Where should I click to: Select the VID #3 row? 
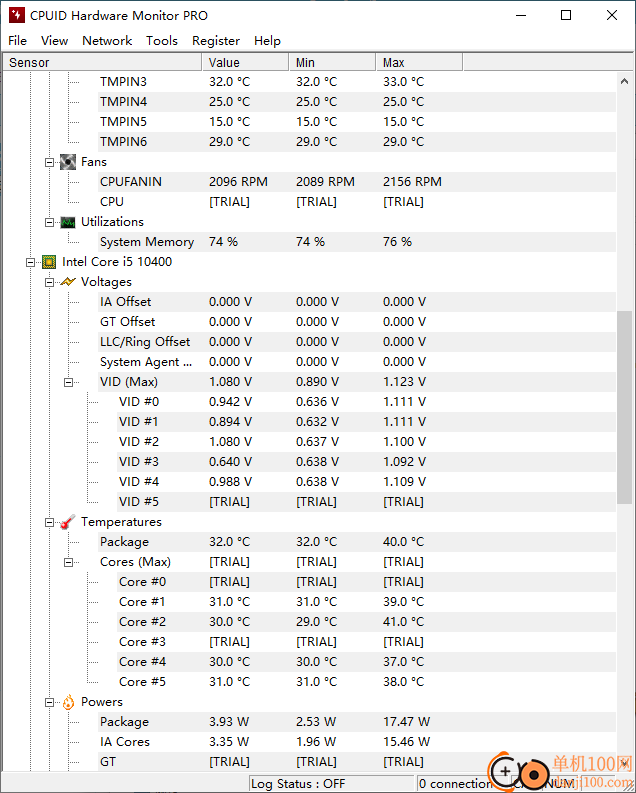[x=367, y=462]
